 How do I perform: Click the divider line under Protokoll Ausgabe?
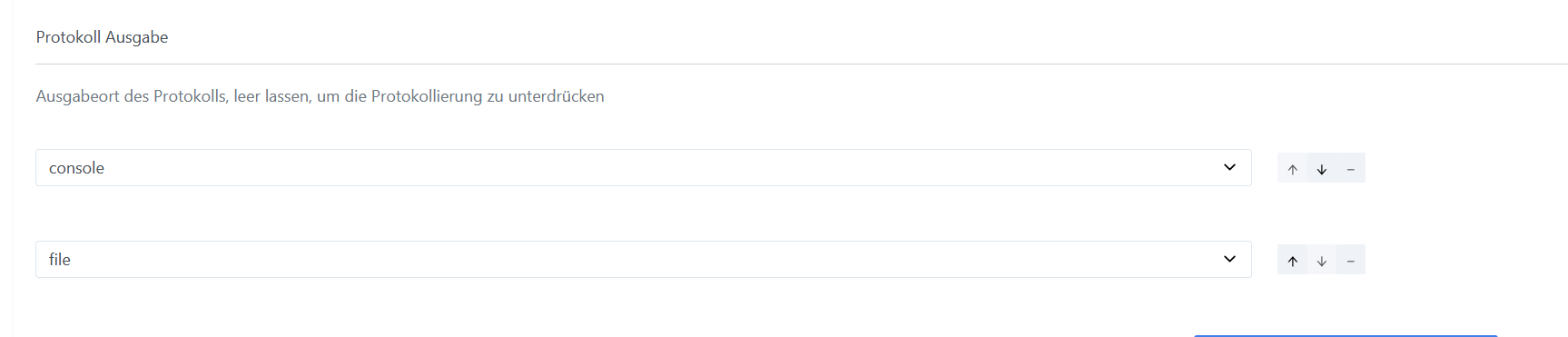[802, 64]
